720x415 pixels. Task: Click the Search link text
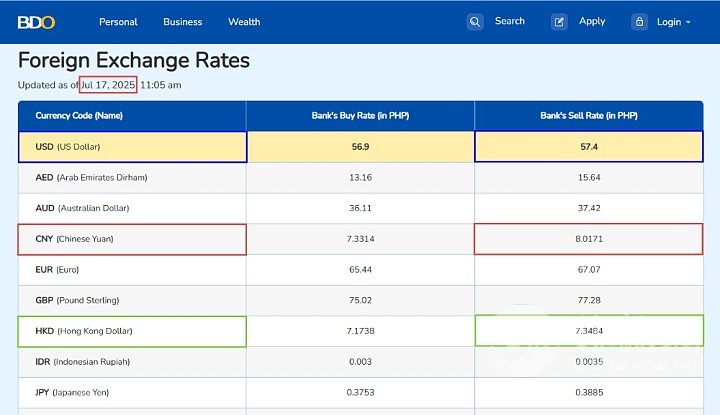click(509, 21)
